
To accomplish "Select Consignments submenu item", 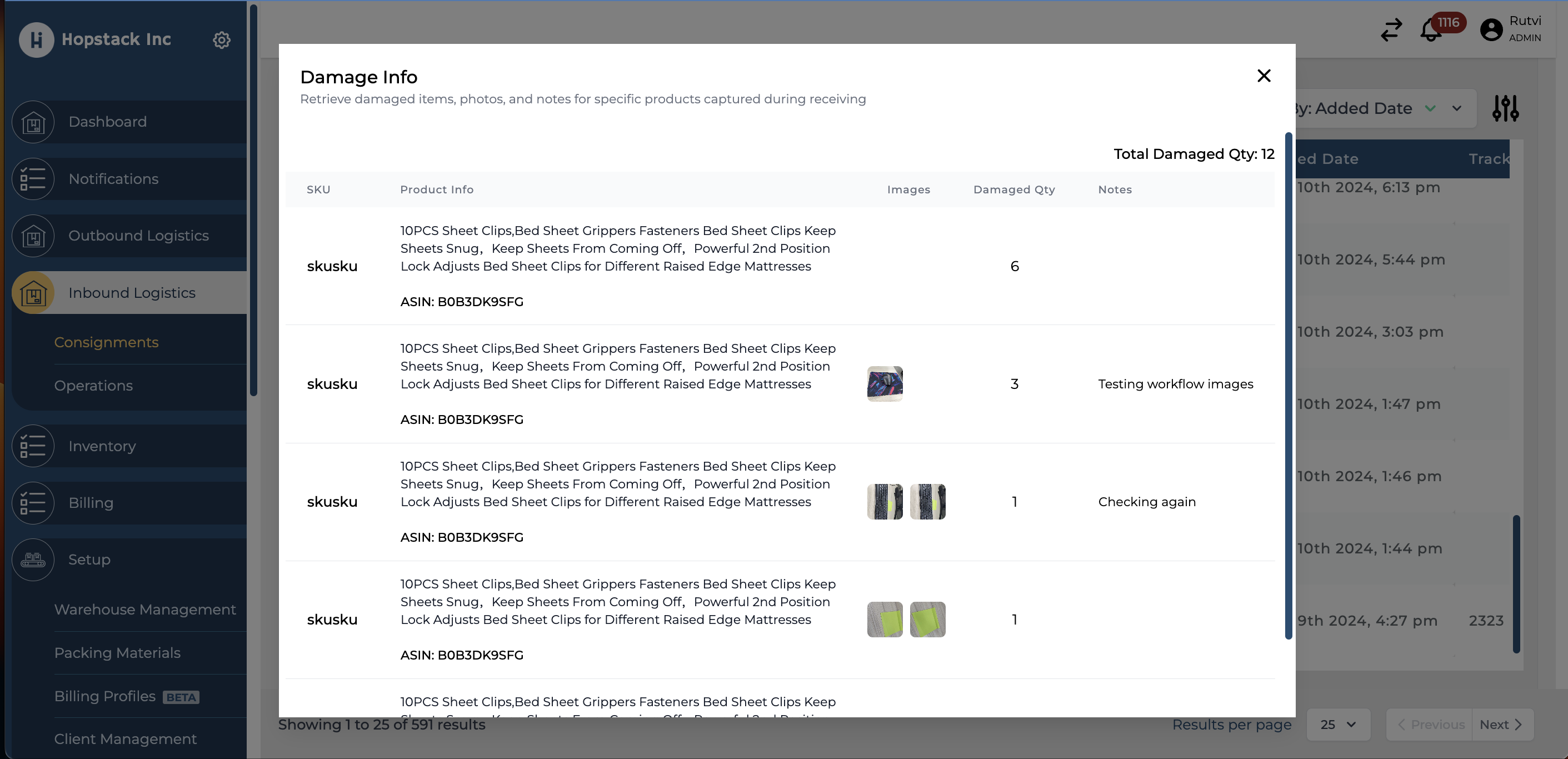I will coord(106,342).
